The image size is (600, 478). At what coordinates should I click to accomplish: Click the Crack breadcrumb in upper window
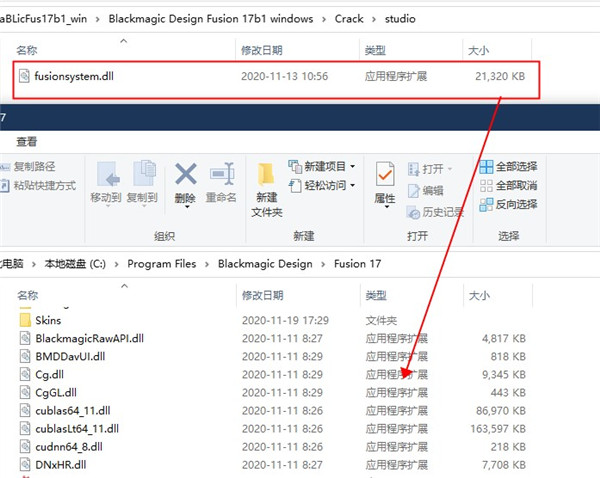350,18
